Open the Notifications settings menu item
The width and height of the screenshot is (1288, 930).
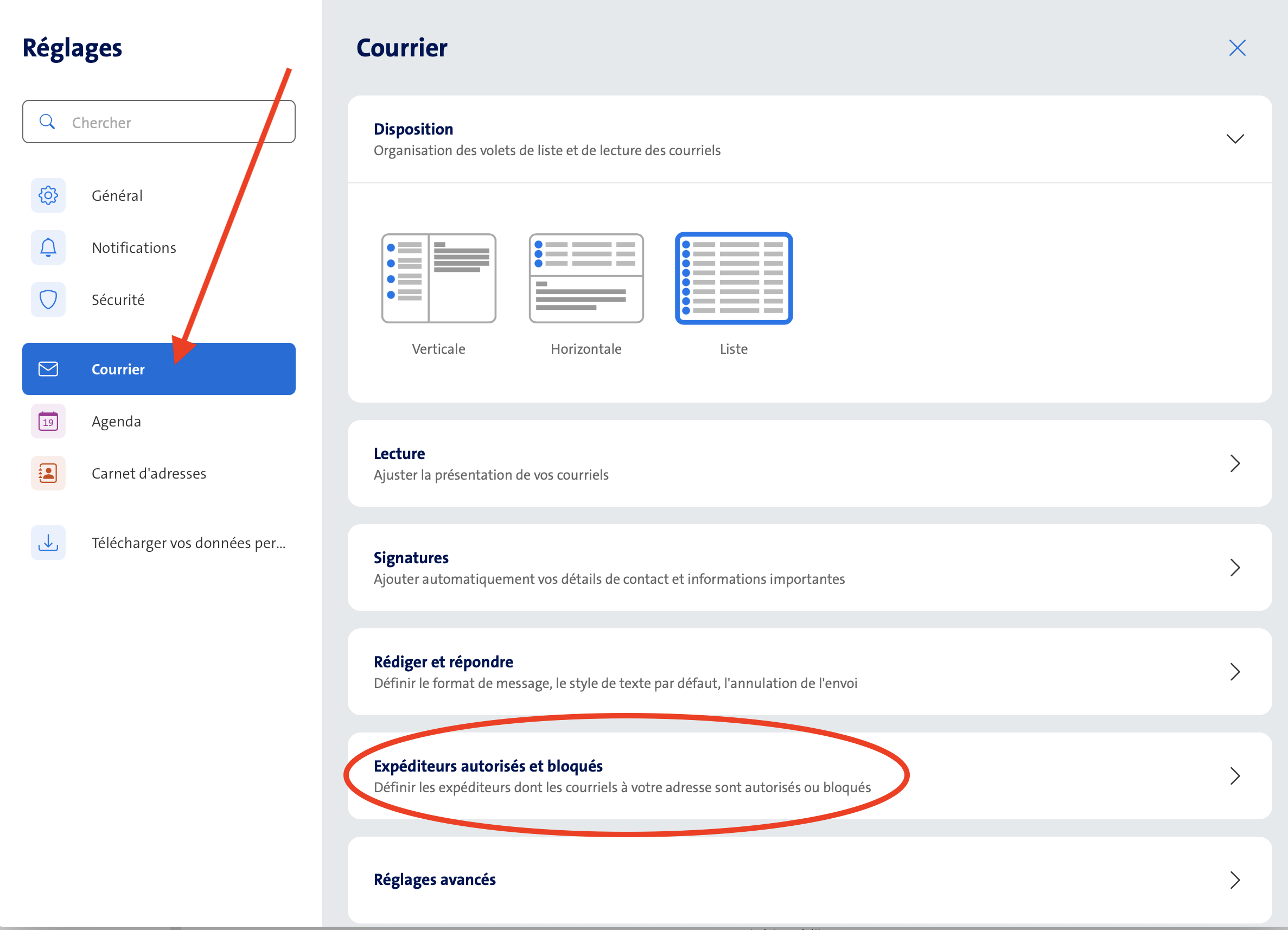pos(134,248)
